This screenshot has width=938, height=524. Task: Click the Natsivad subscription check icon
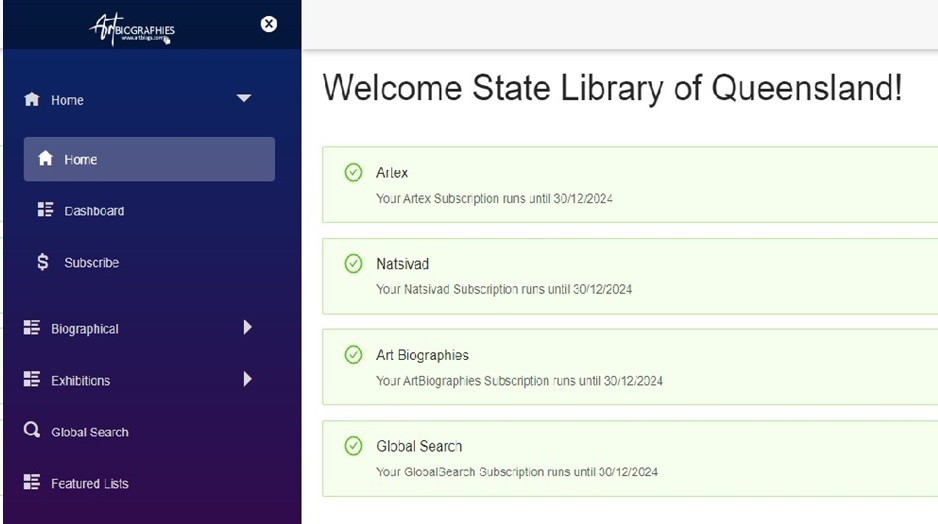354,264
